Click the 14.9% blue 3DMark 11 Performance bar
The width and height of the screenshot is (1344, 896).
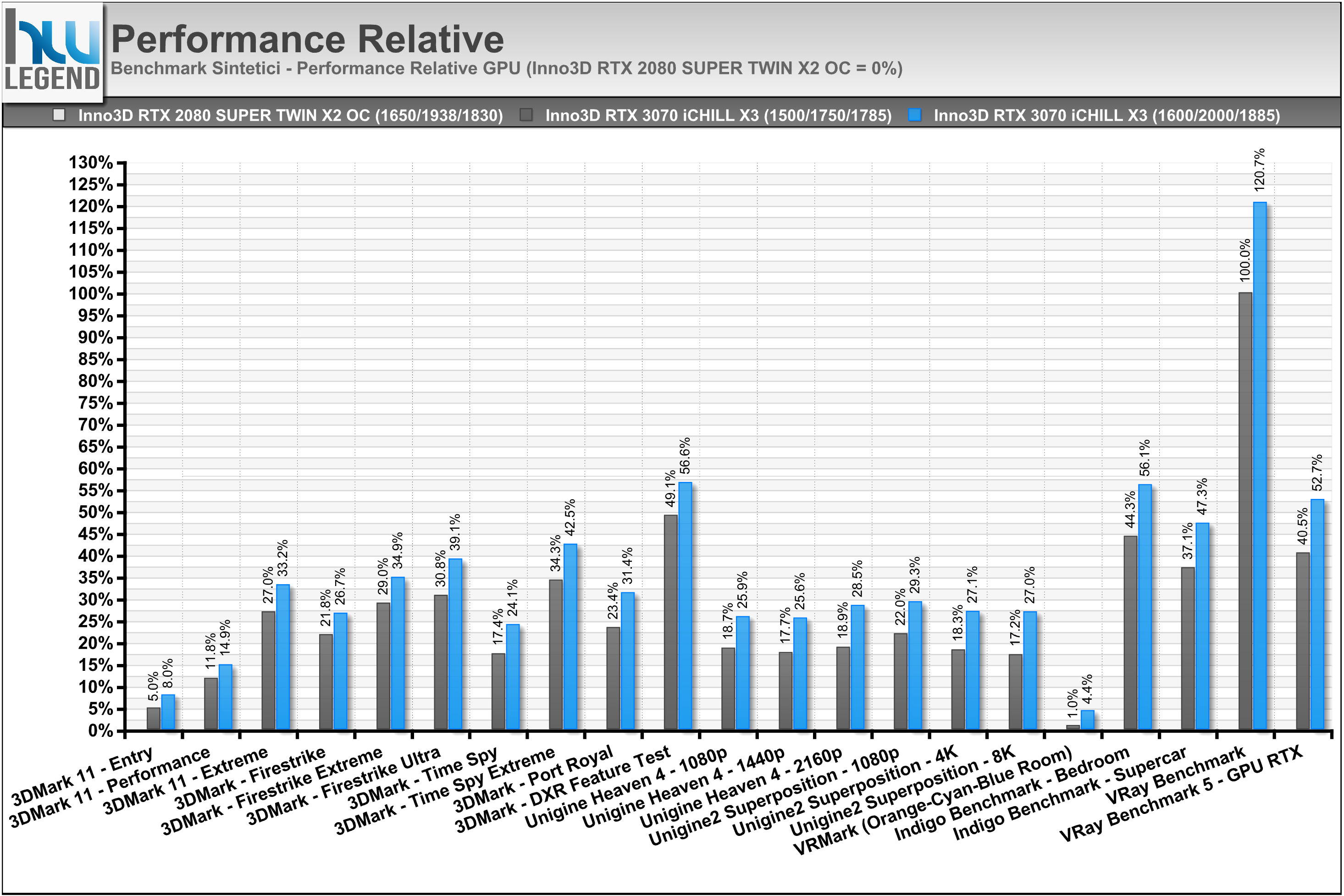(x=226, y=698)
